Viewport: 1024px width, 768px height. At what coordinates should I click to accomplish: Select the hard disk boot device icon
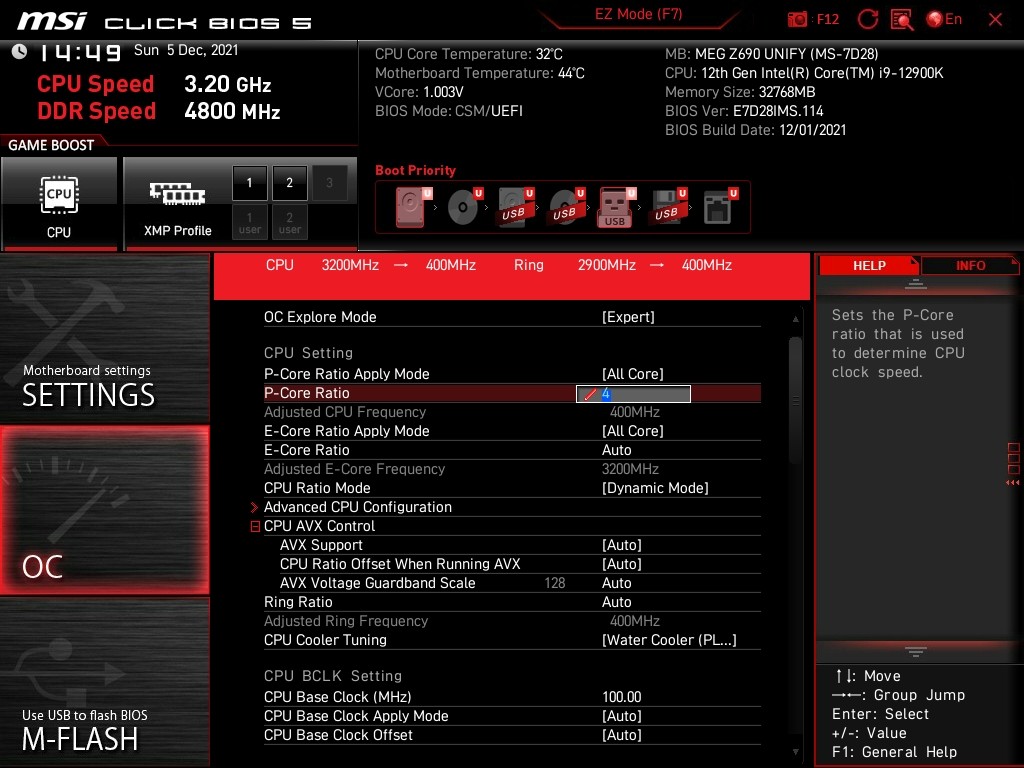pos(411,207)
